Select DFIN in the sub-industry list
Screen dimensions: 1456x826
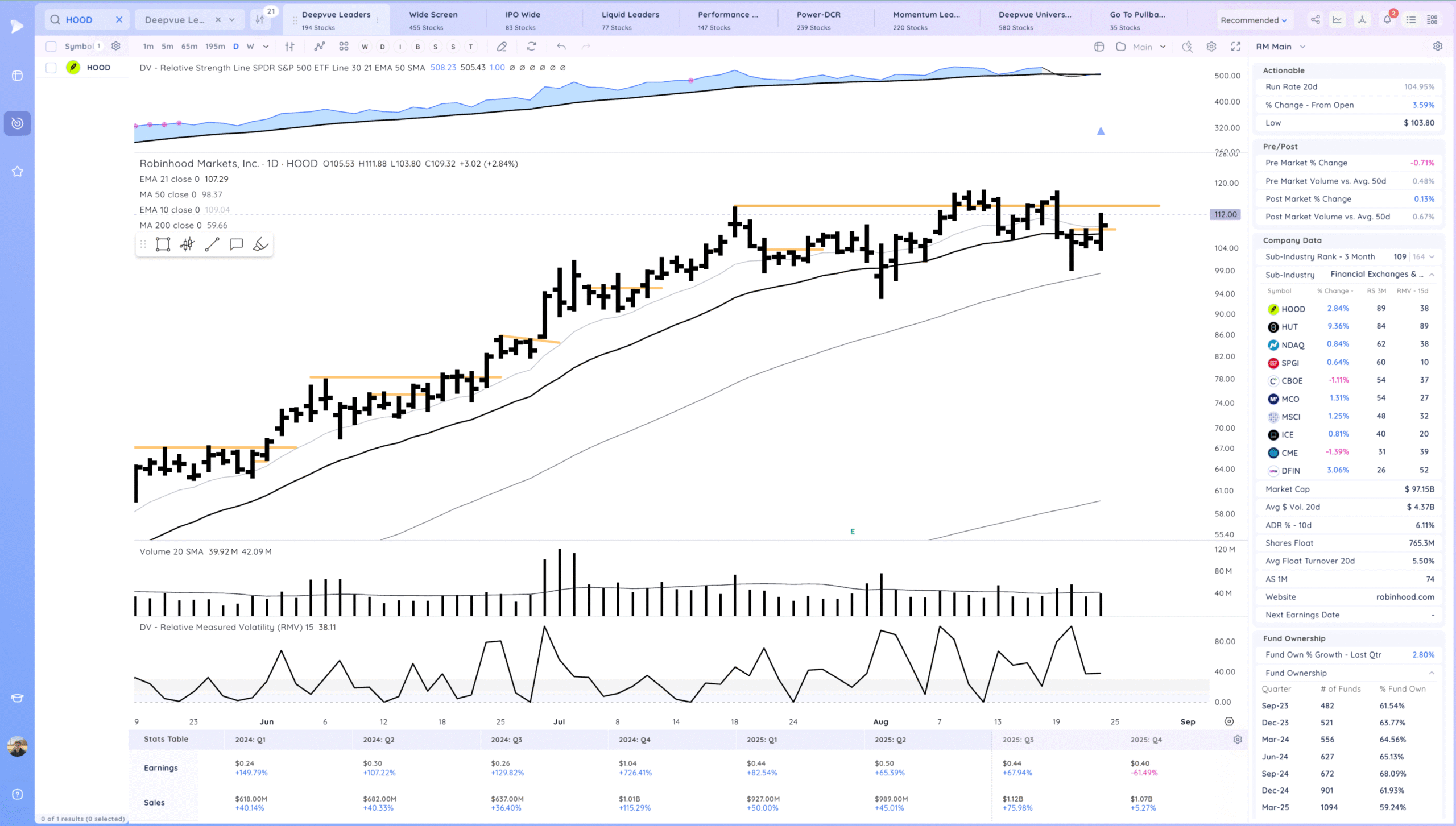(1290, 471)
